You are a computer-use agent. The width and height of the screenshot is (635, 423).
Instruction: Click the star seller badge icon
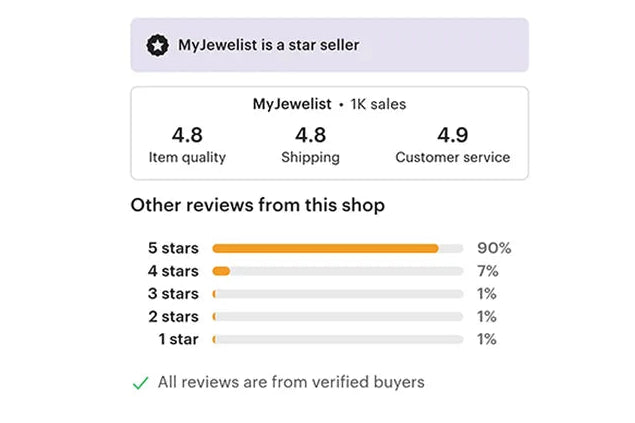click(x=157, y=45)
